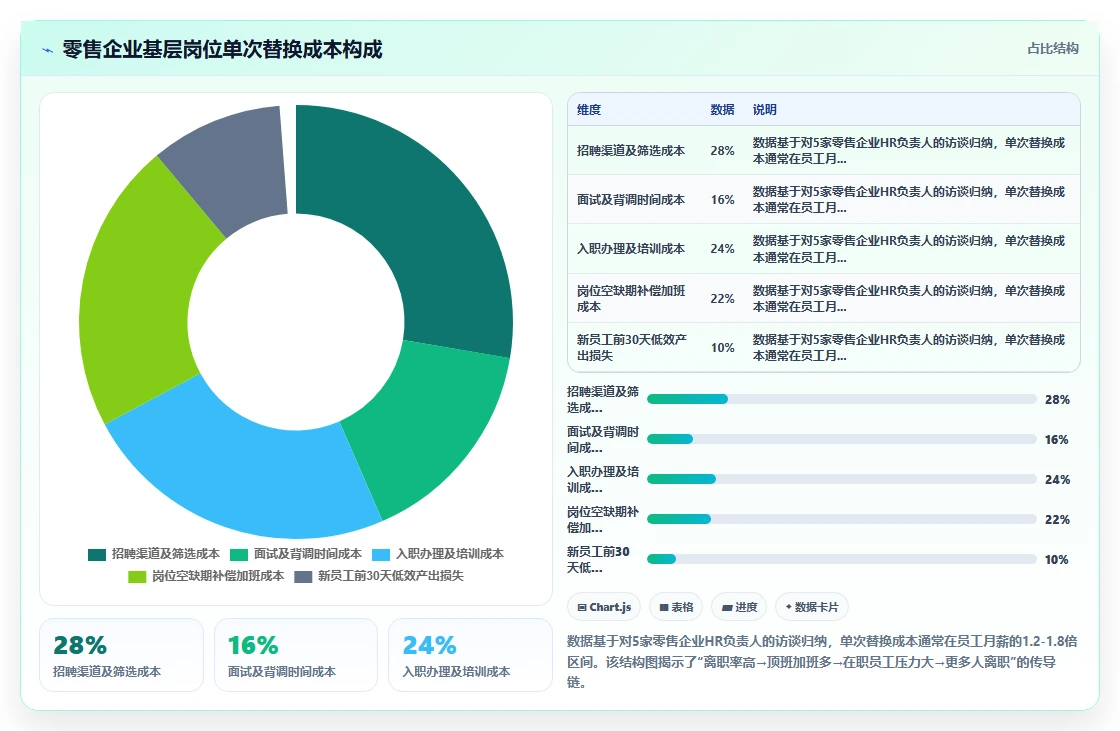Click the lightning icon beside the title
The width and height of the screenshot is (1120, 731).
tap(48, 50)
